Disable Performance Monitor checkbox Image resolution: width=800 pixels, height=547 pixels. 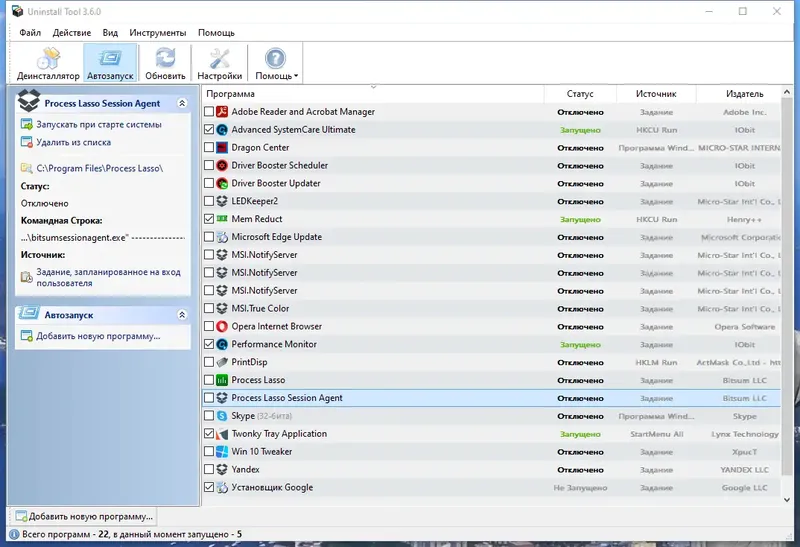tap(209, 344)
